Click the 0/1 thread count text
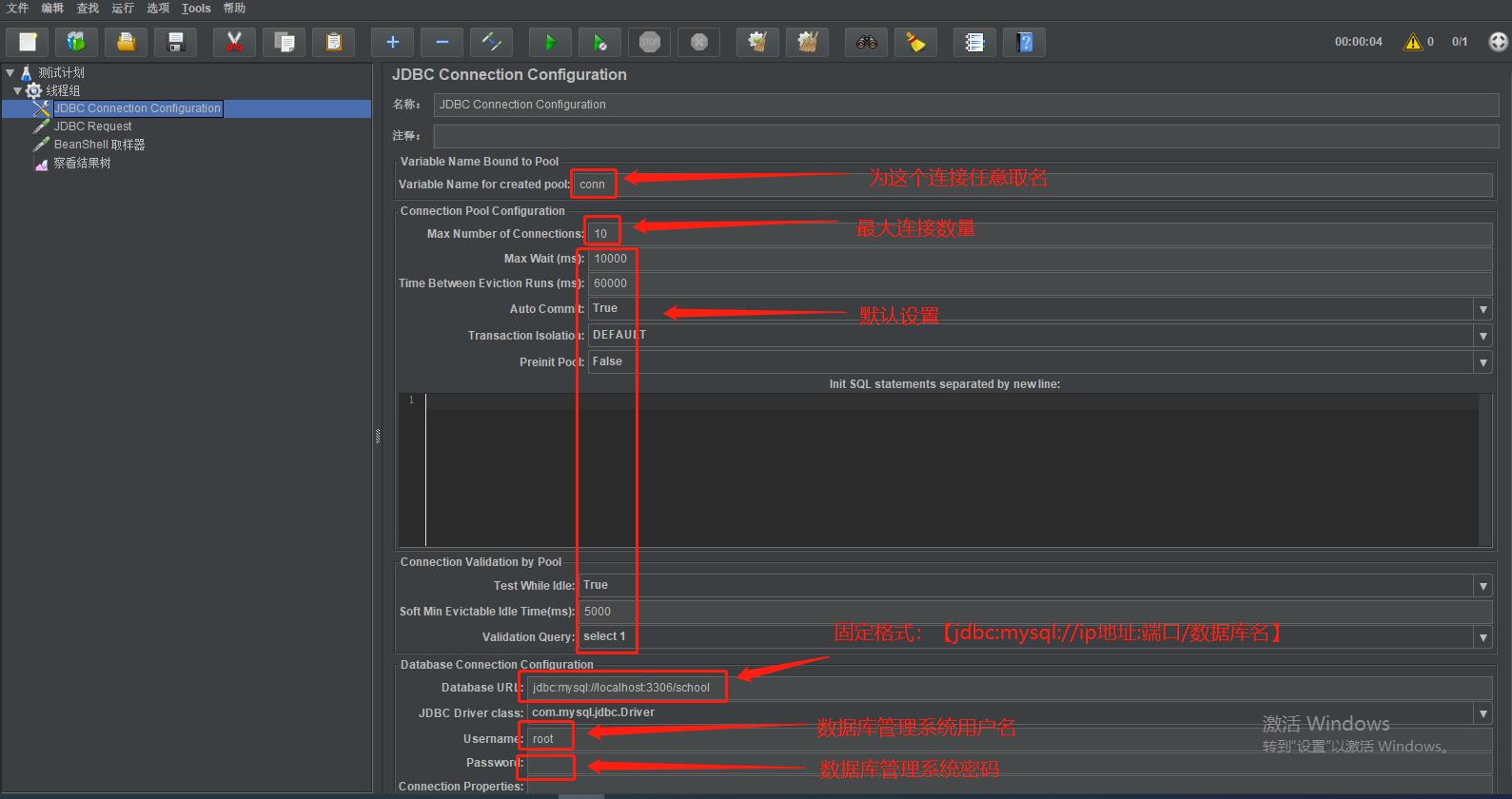 1460,42
